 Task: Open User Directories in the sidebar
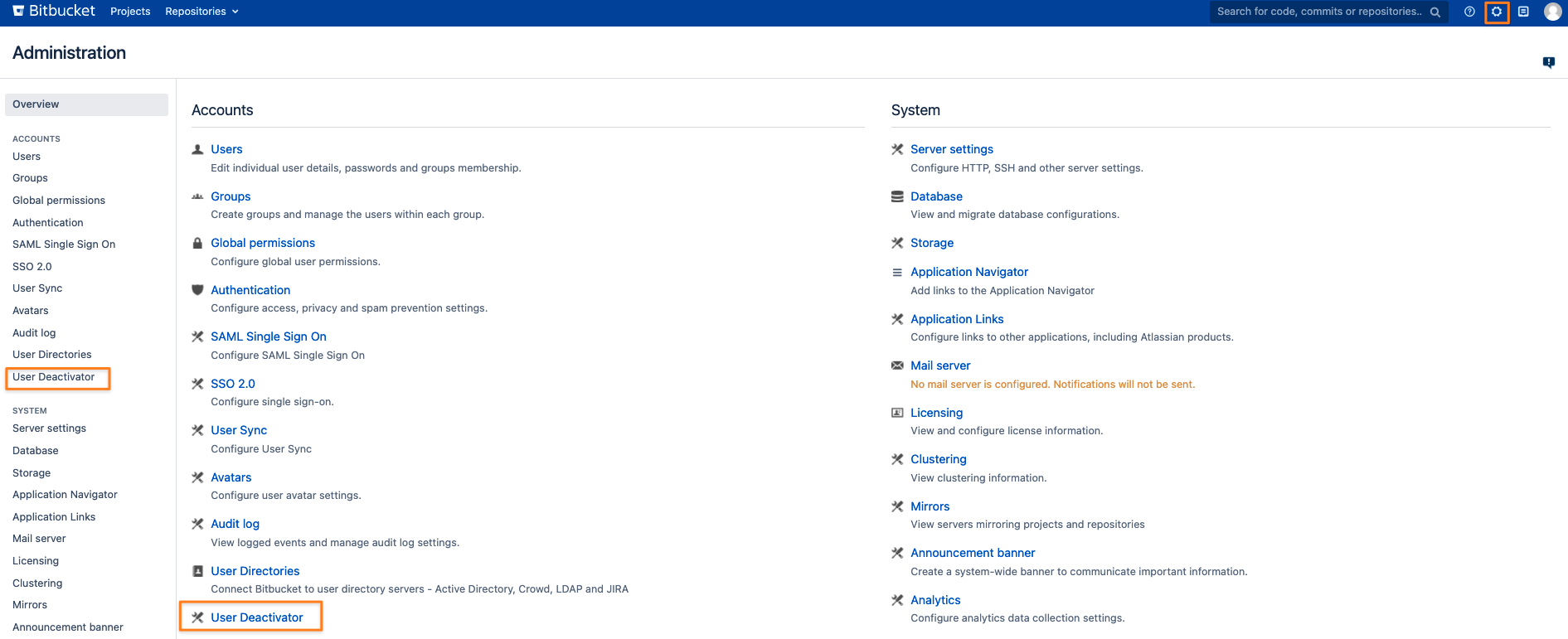pos(52,355)
